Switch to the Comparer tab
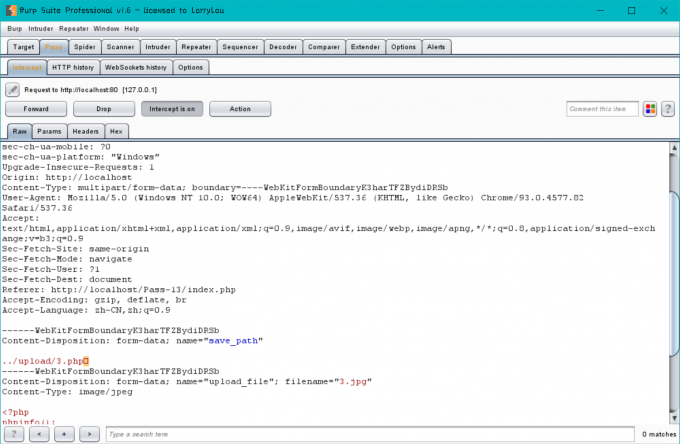 click(x=324, y=47)
